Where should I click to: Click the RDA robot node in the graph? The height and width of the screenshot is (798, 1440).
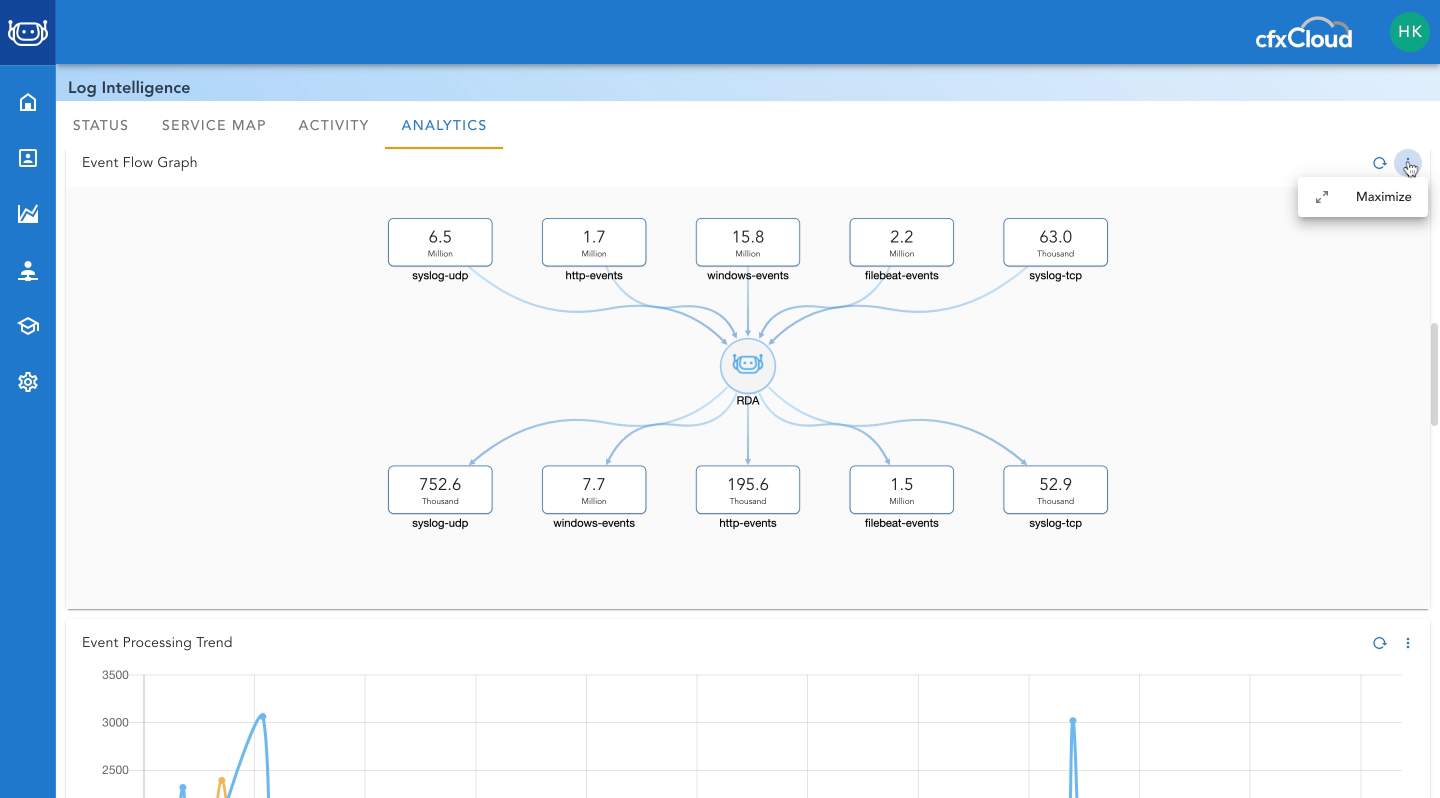point(748,366)
